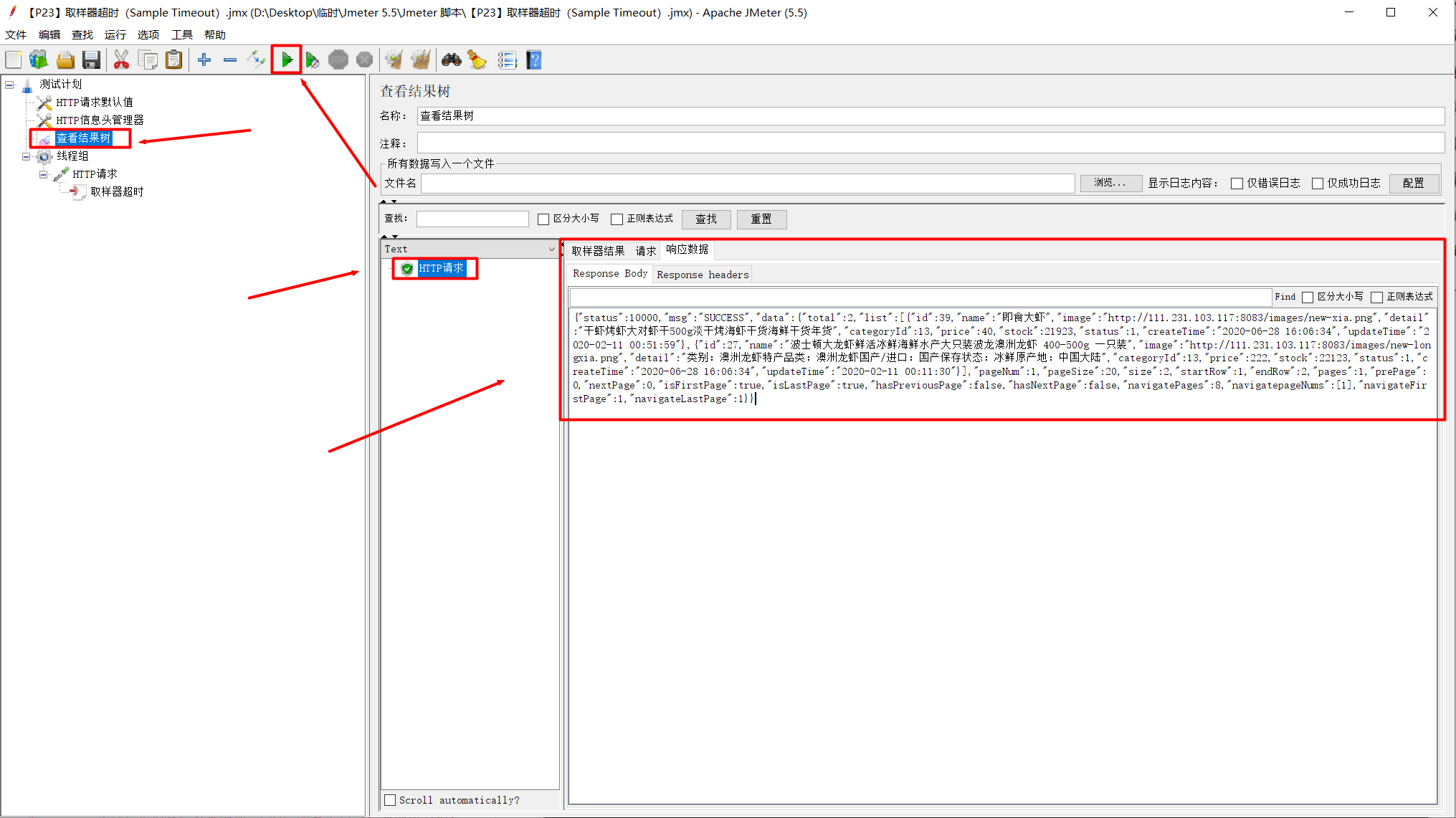Select the 取样器超时 tree node
1456x818 pixels.
(x=117, y=192)
